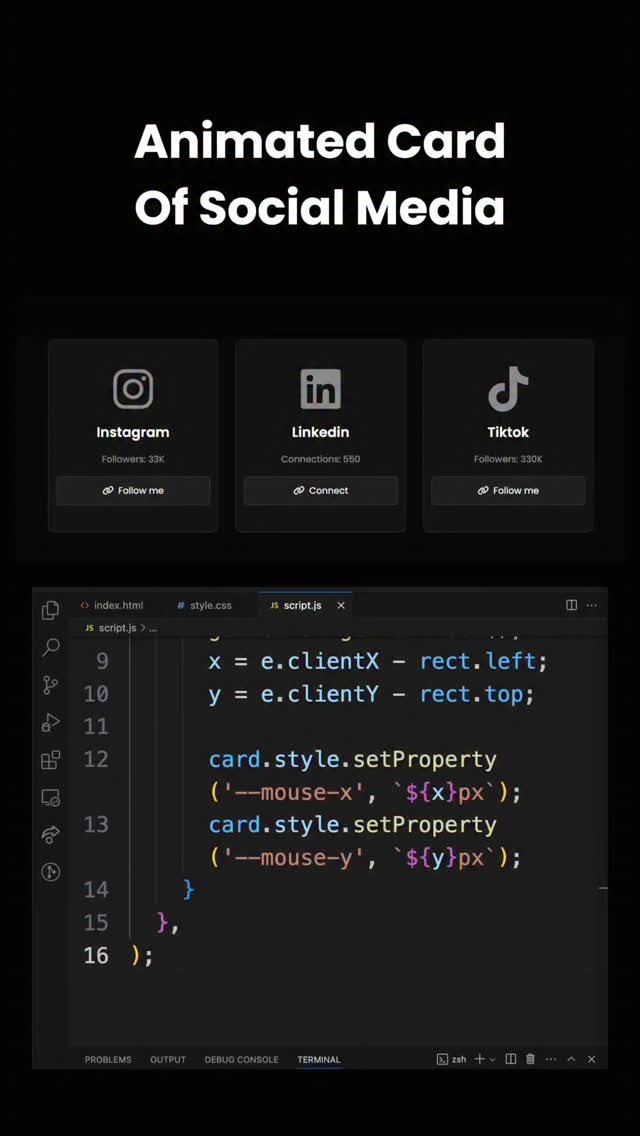Click script.js in the breadcrumb path
640x1136 pixels.
tap(117, 628)
